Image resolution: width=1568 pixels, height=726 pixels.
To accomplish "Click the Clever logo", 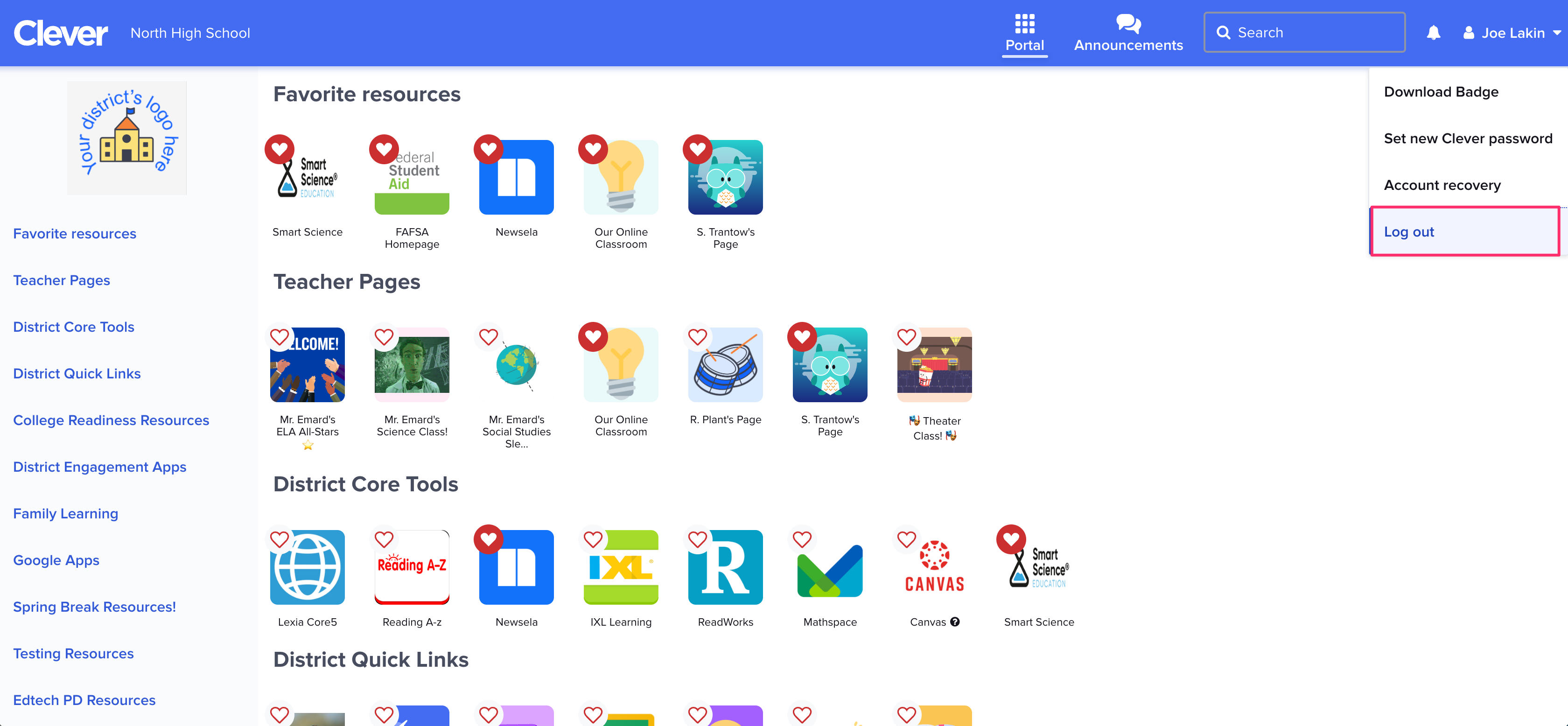I will click(x=61, y=33).
